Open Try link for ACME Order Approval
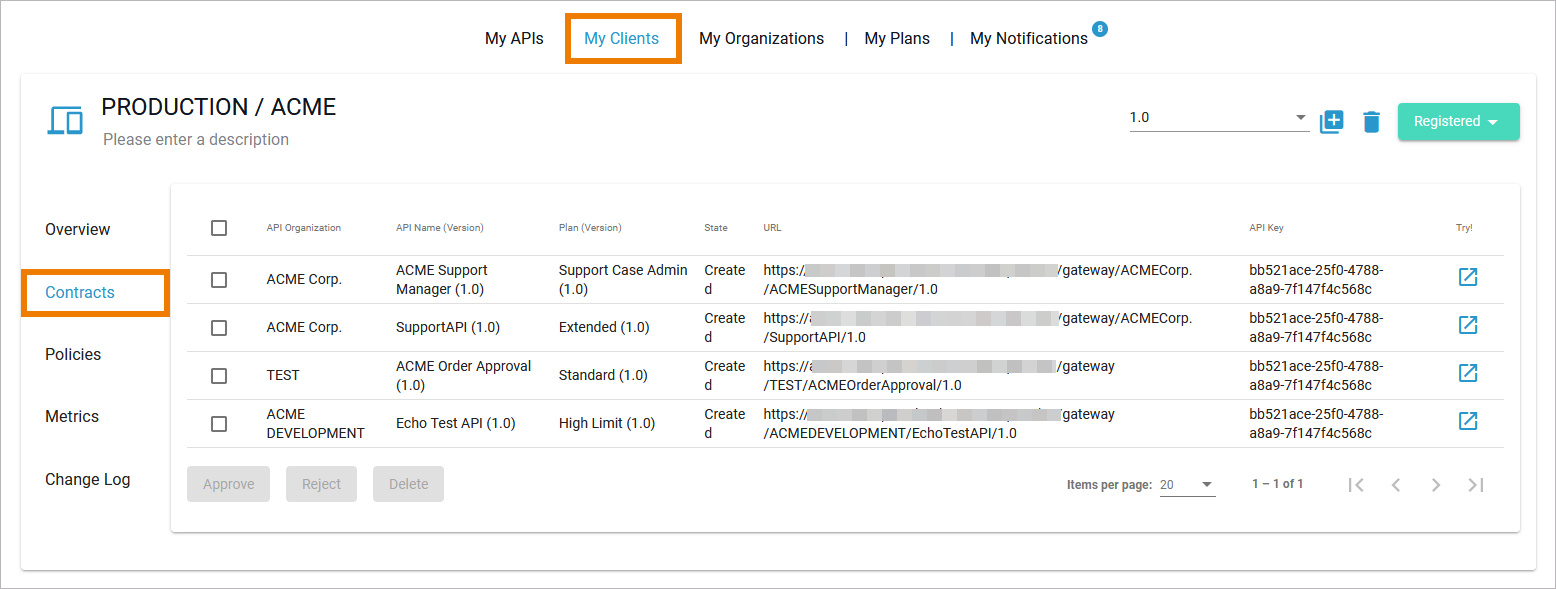1556x589 pixels. click(x=1467, y=373)
